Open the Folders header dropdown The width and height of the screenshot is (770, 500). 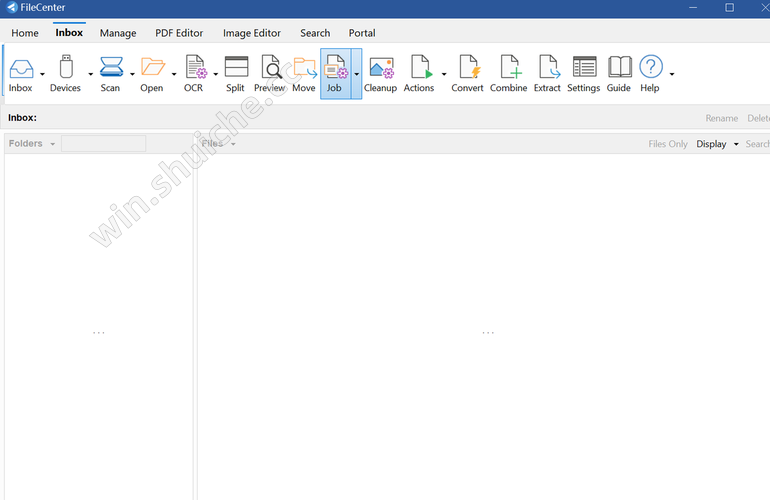click(52, 144)
